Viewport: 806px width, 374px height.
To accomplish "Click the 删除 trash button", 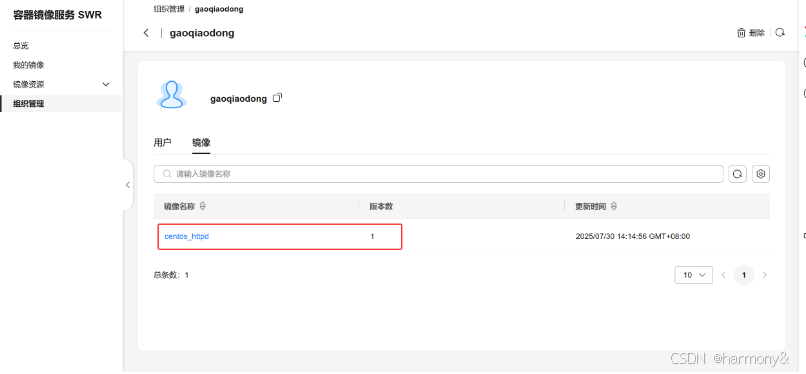I will point(750,33).
